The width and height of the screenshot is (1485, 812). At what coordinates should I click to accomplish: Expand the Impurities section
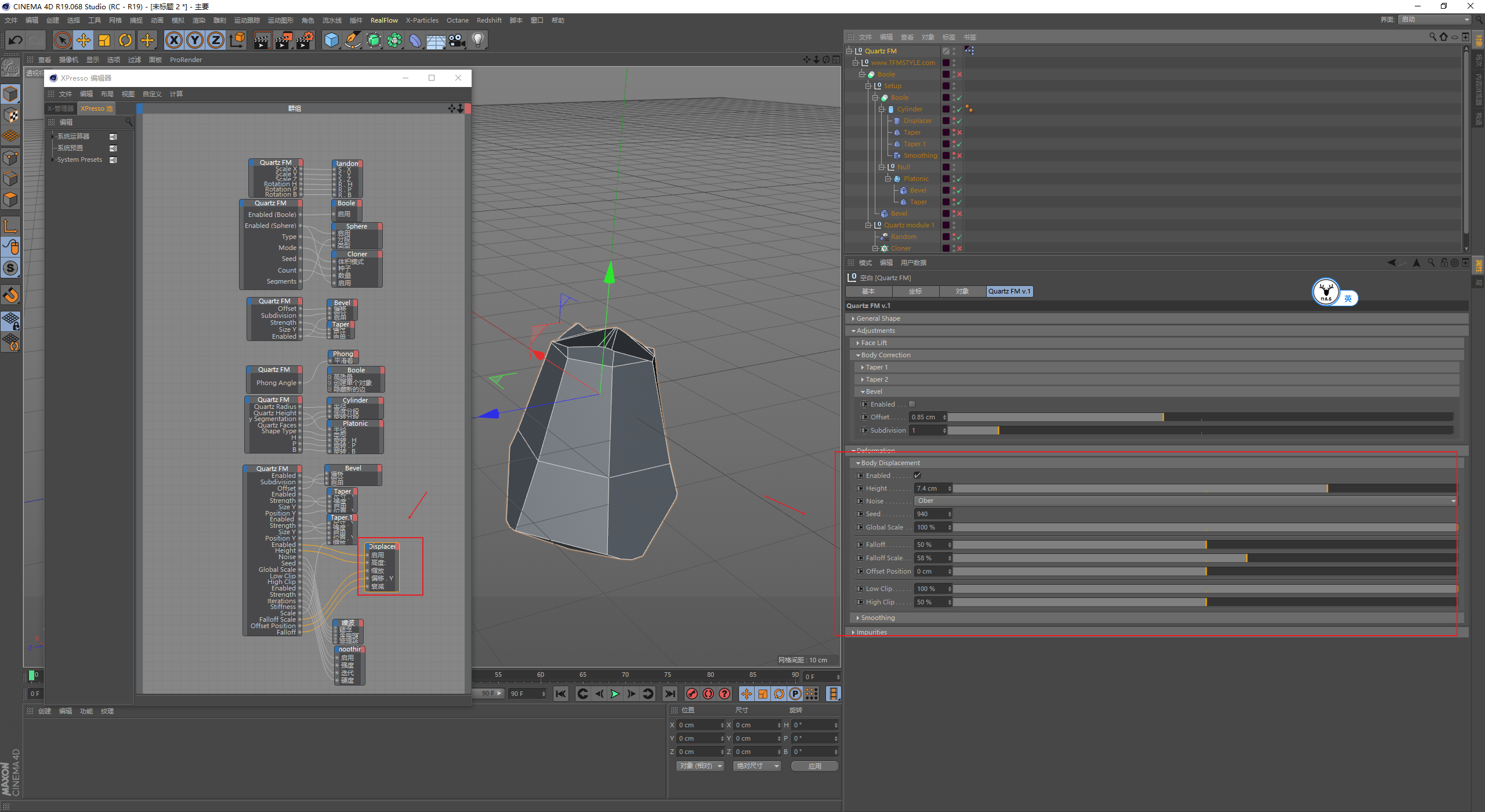856,633
